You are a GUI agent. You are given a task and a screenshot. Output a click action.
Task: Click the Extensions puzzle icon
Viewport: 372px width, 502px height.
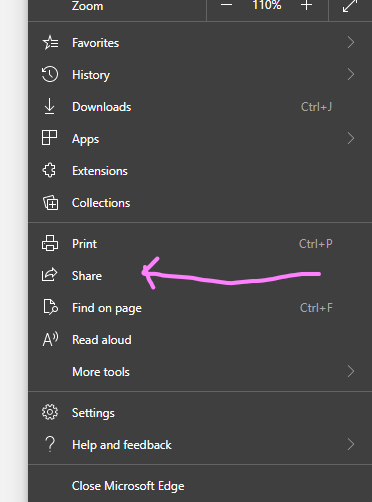(x=49, y=170)
